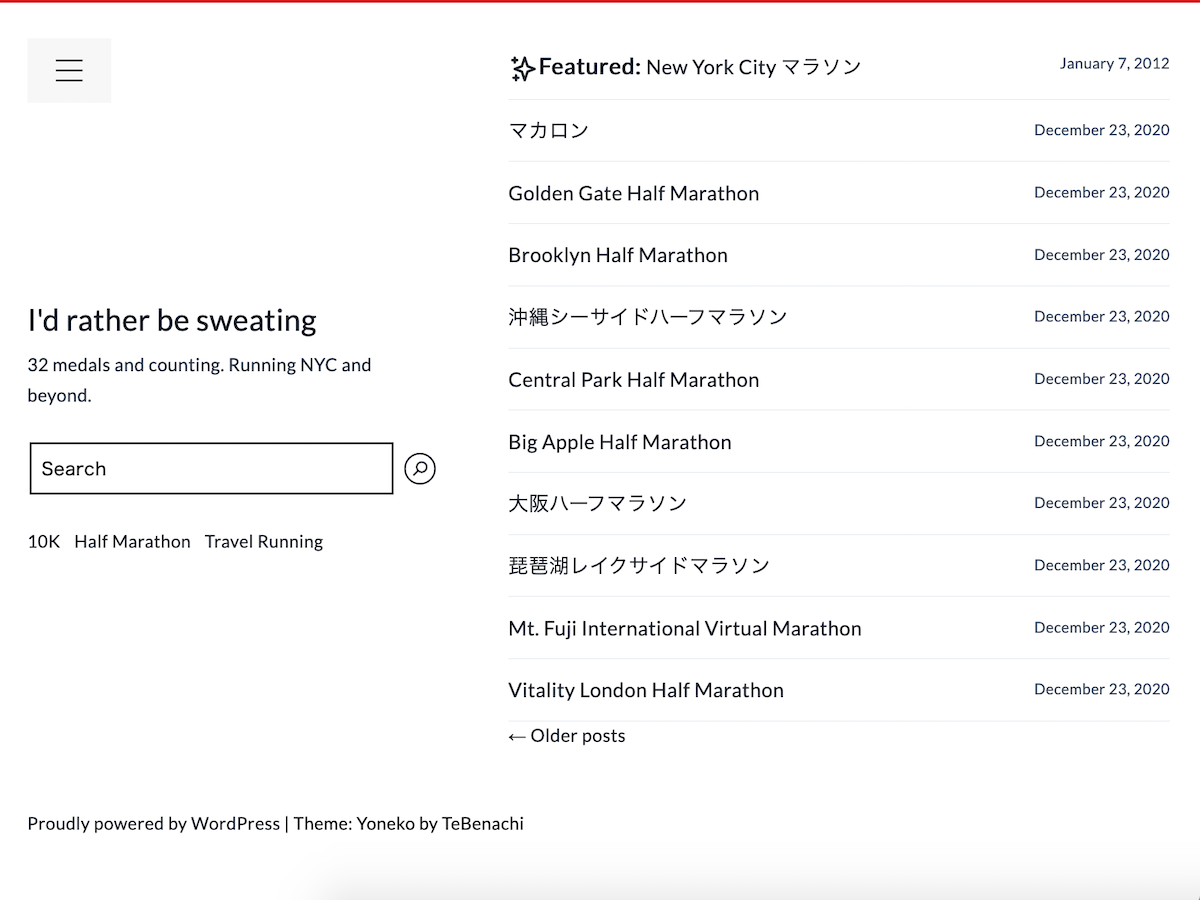This screenshot has height=900, width=1200.
Task: Open the hamburger navigation menu
Action: click(x=69, y=70)
